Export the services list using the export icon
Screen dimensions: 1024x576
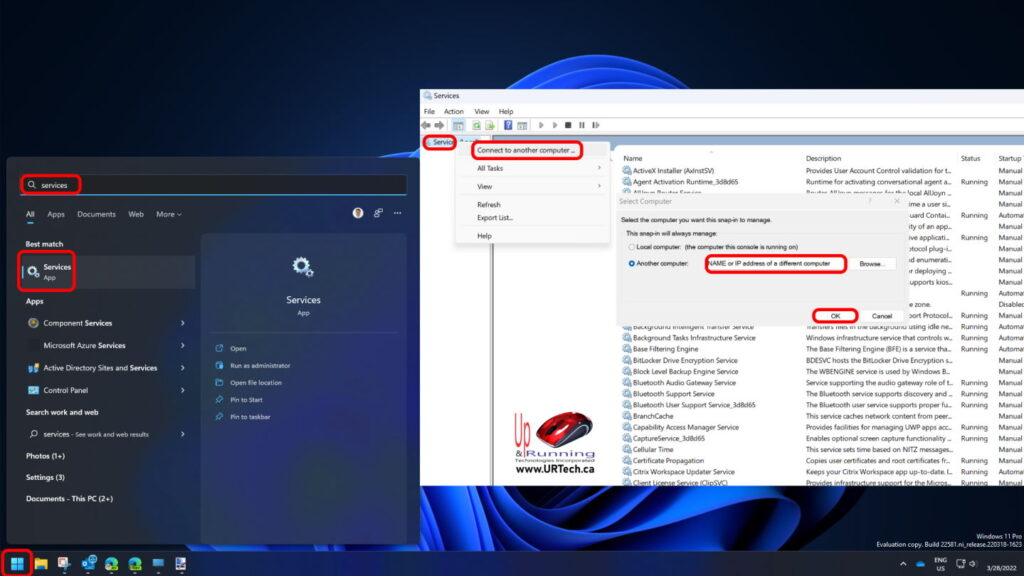tap(490, 125)
